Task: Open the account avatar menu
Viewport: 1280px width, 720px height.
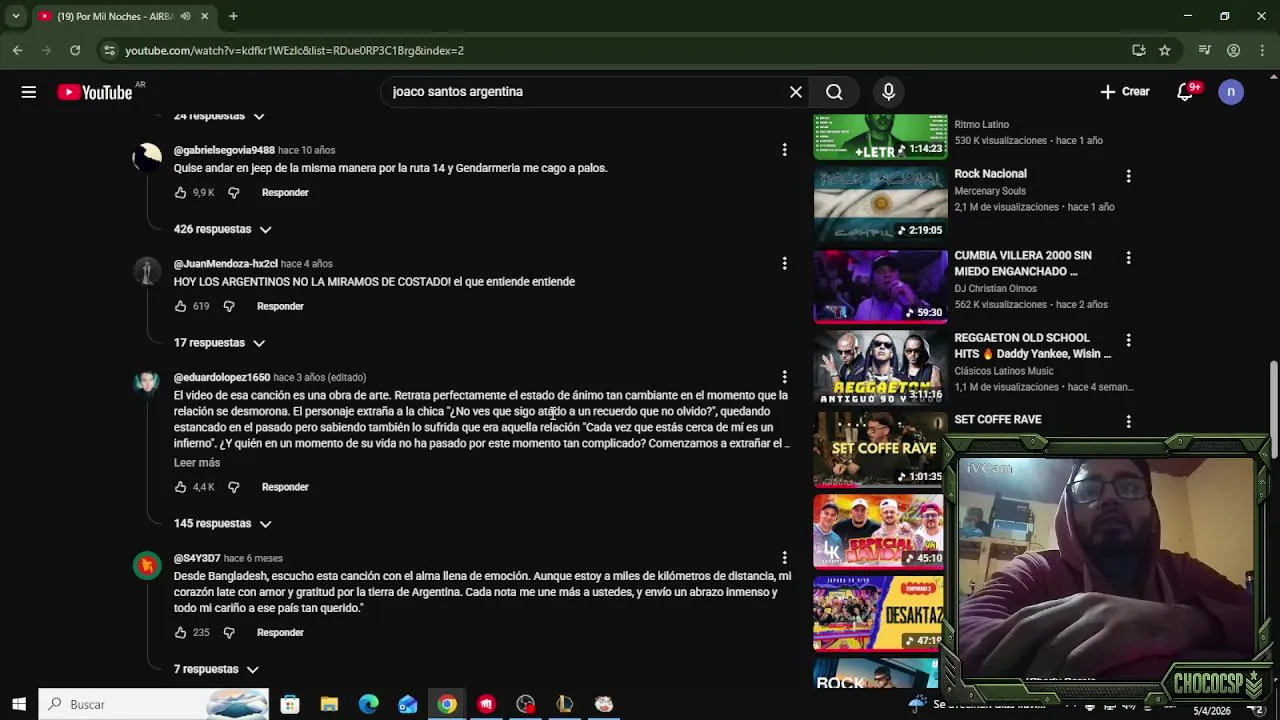Action: coord(1231,92)
